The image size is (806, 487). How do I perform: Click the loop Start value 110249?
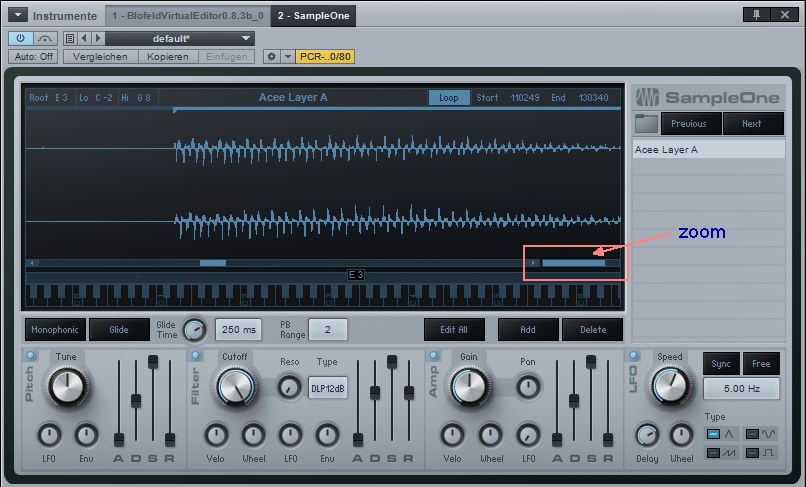click(x=525, y=98)
